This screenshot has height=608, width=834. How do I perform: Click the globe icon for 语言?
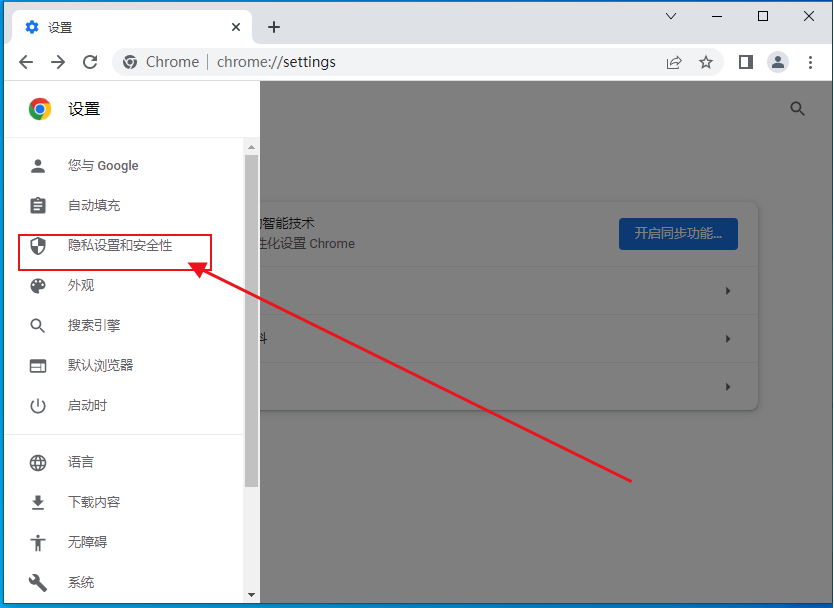point(38,462)
